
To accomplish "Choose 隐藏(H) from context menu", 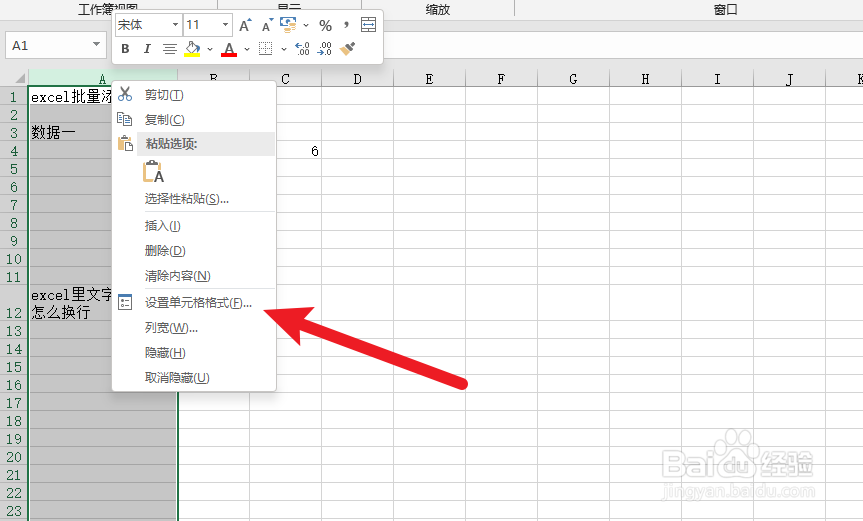I will tap(194, 353).
